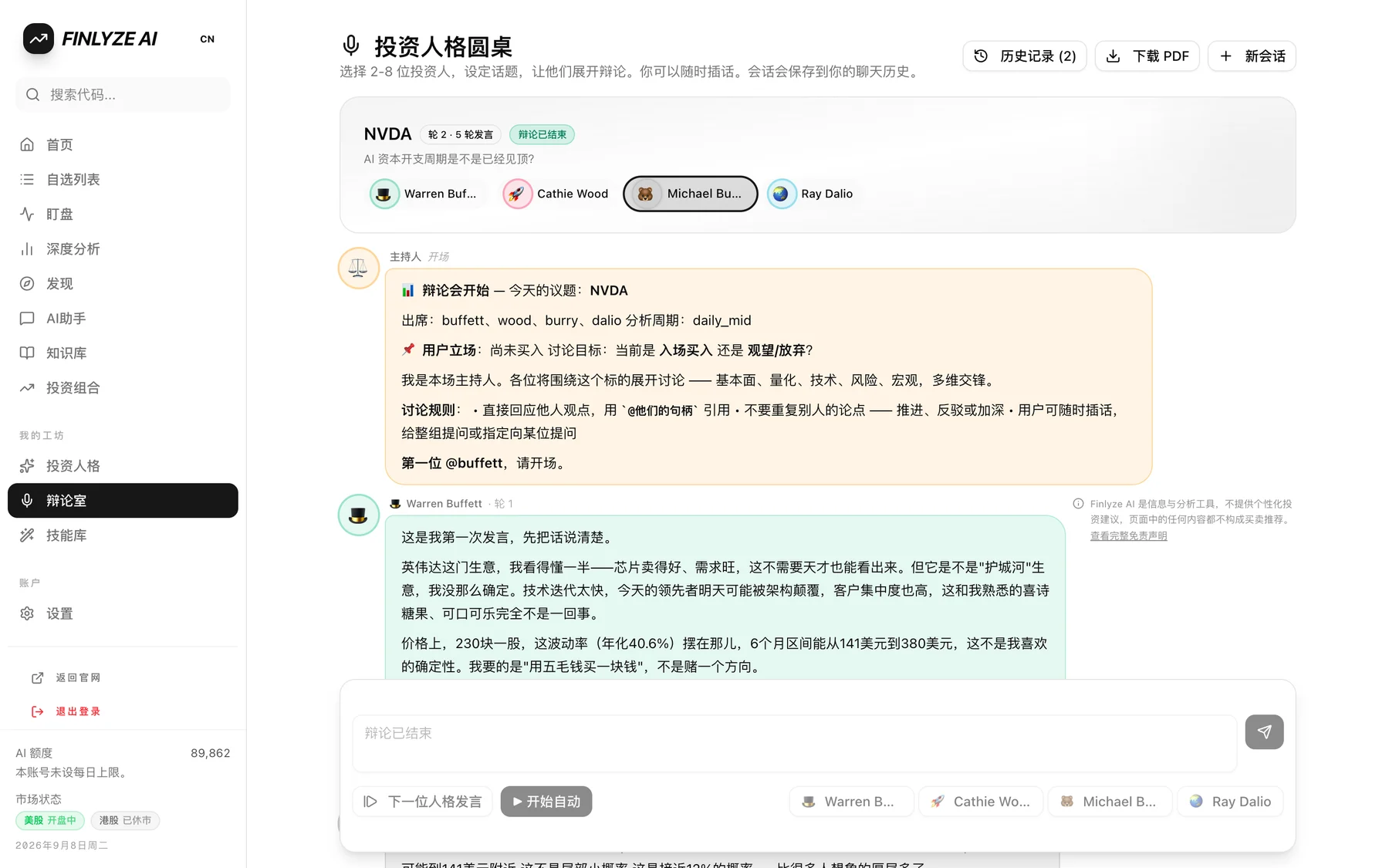Viewport: 1389px width, 868px height.
Task: Click the plus icon in 新会话
Action: [1225, 56]
